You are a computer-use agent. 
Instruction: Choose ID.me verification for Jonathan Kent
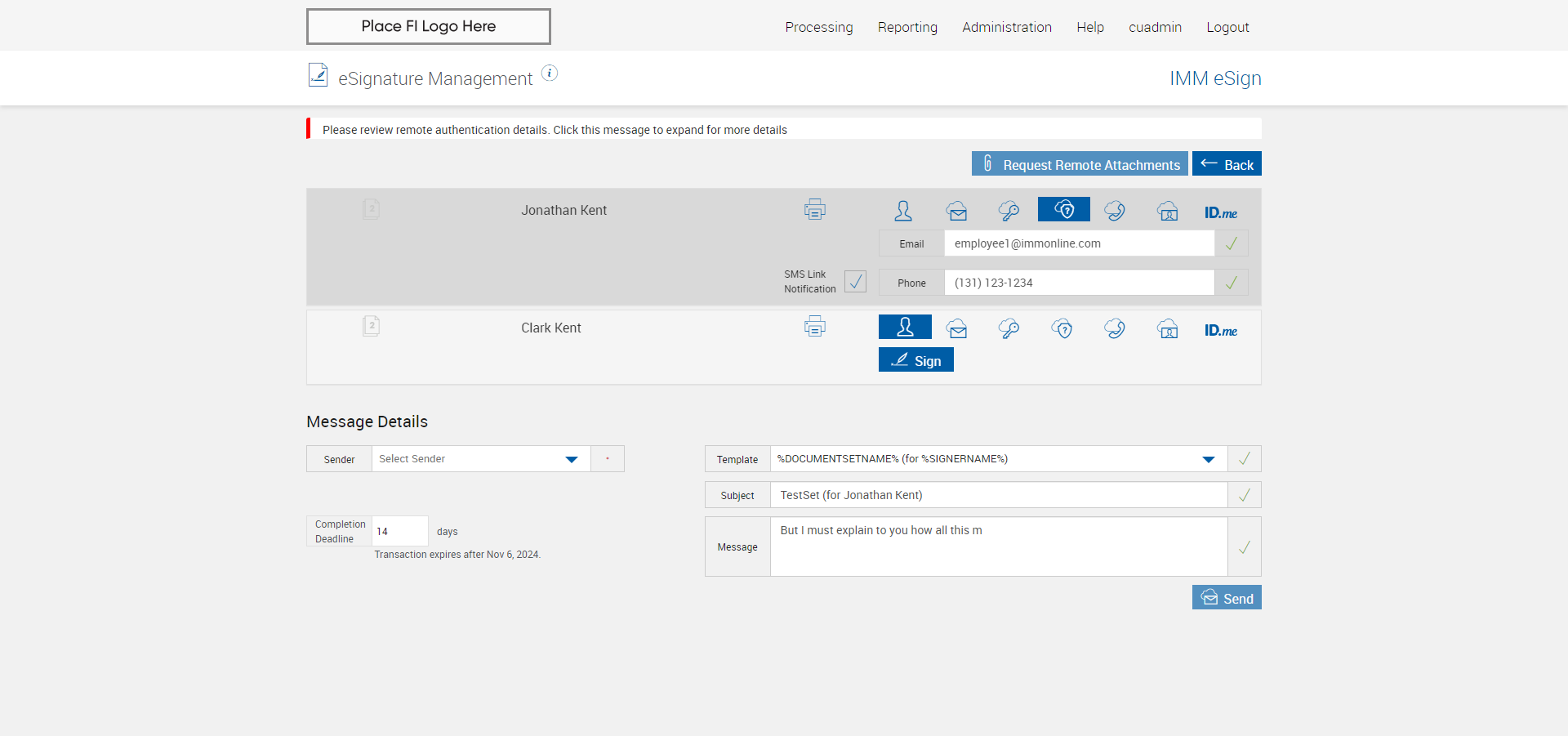click(1221, 212)
